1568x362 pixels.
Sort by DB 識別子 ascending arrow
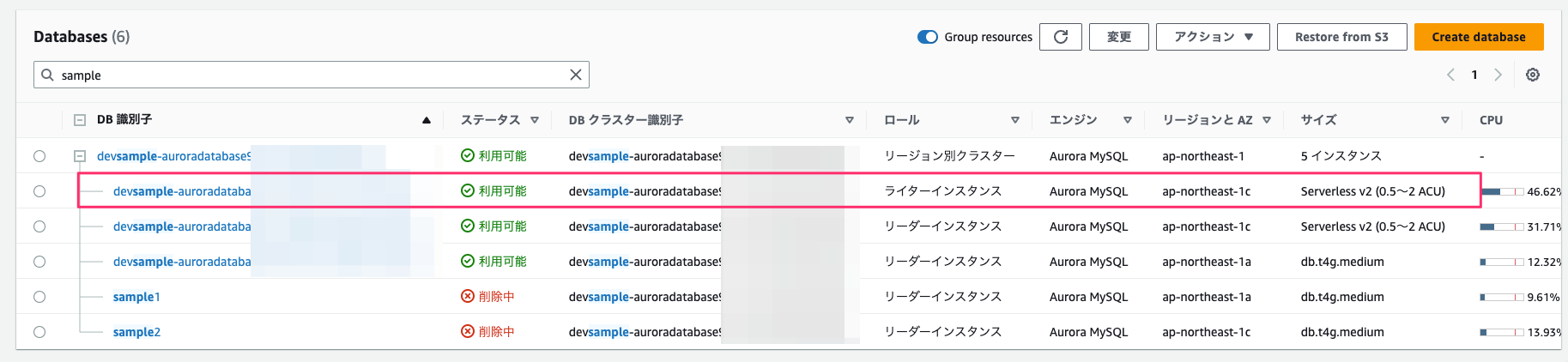(x=427, y=120)
